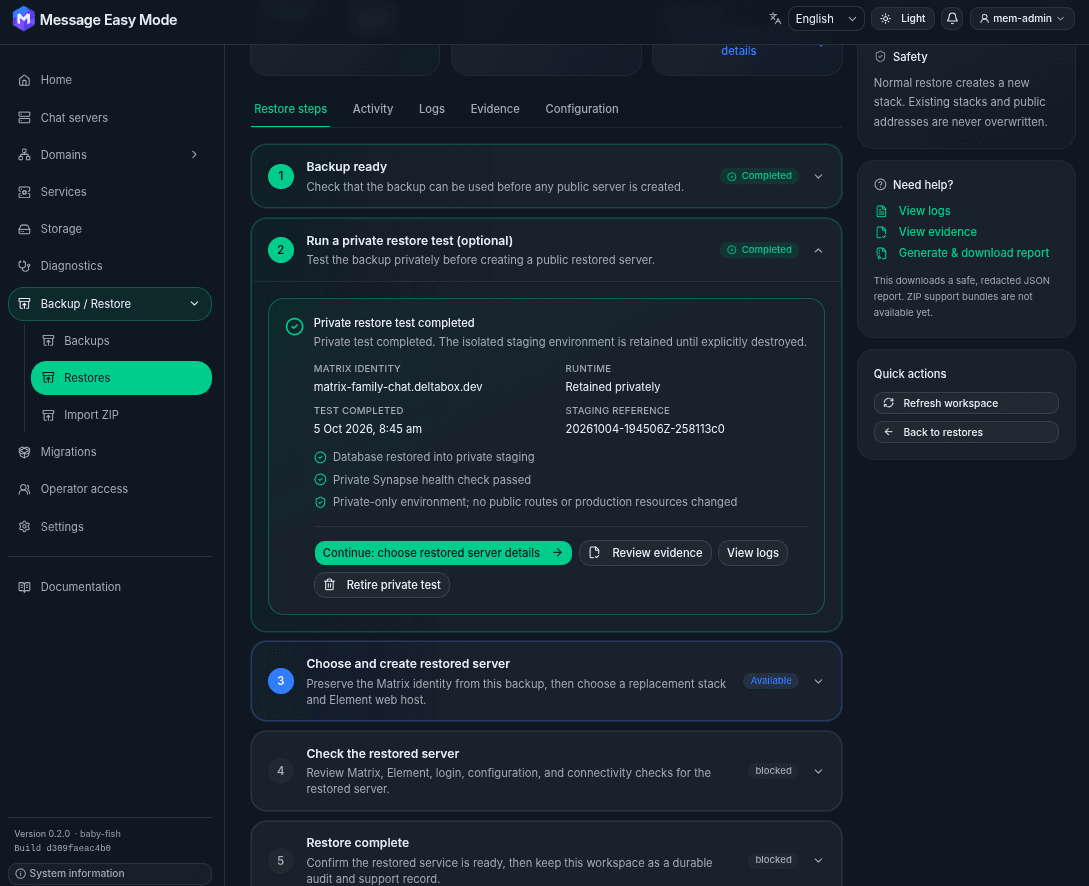The image size is (1089, 886).
Task: Click the details link at top
Action: (x=738, y=51)
